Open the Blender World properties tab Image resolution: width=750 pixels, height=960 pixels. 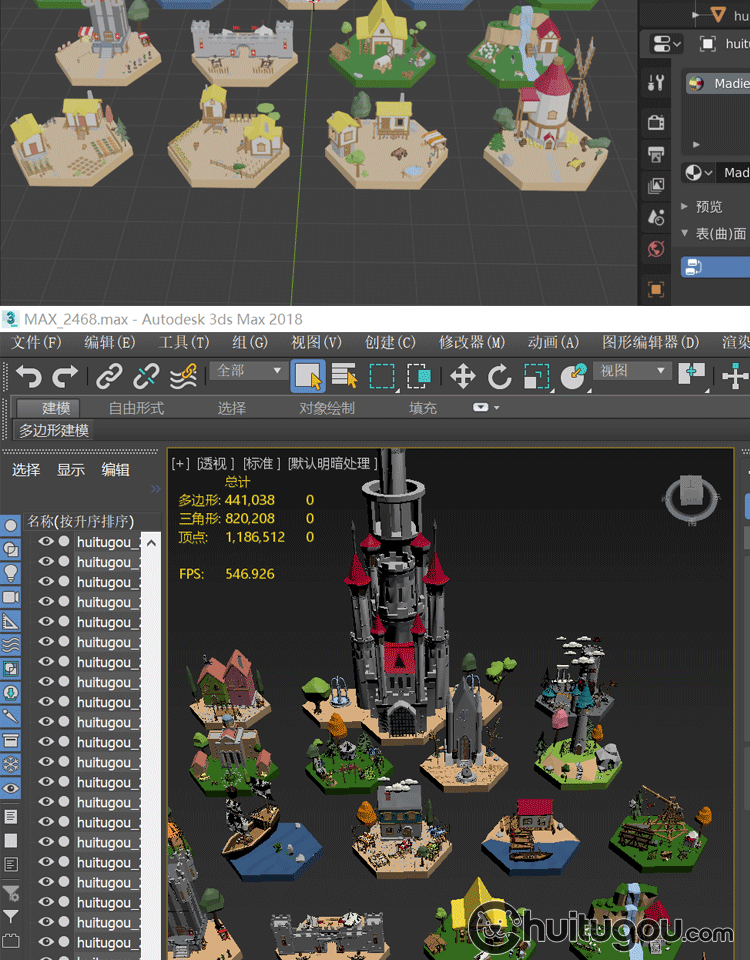click(x=656, y=249)
